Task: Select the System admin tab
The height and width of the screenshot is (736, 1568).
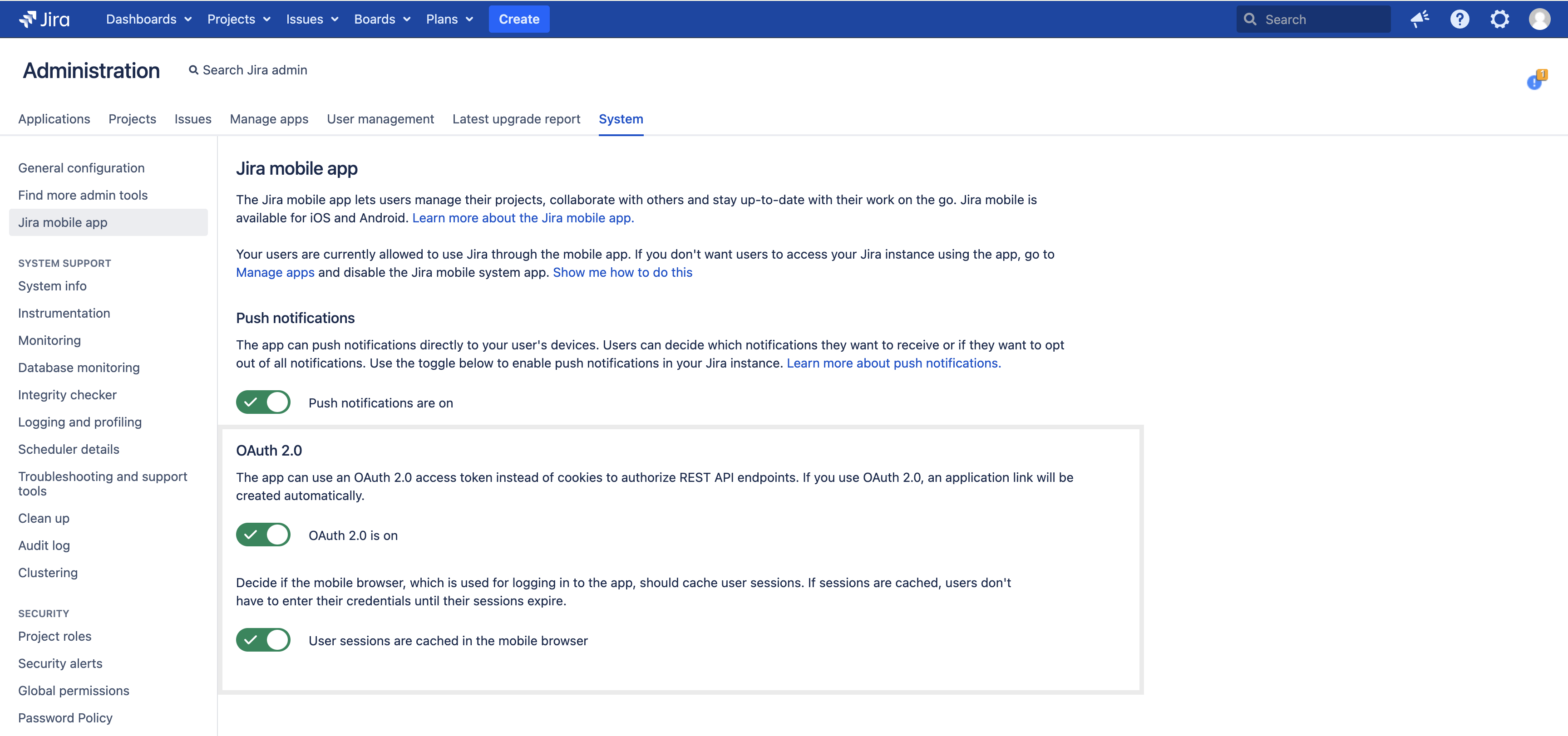Action: pos(621,119)
